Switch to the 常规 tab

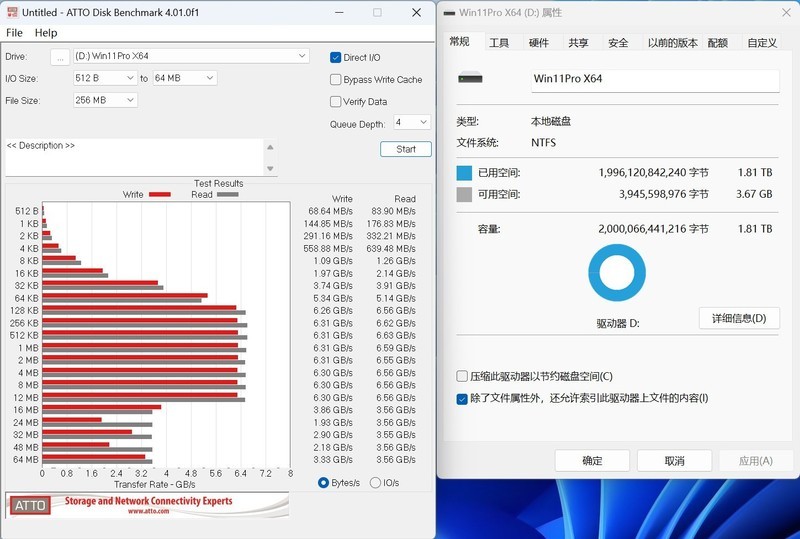[459, 41]
